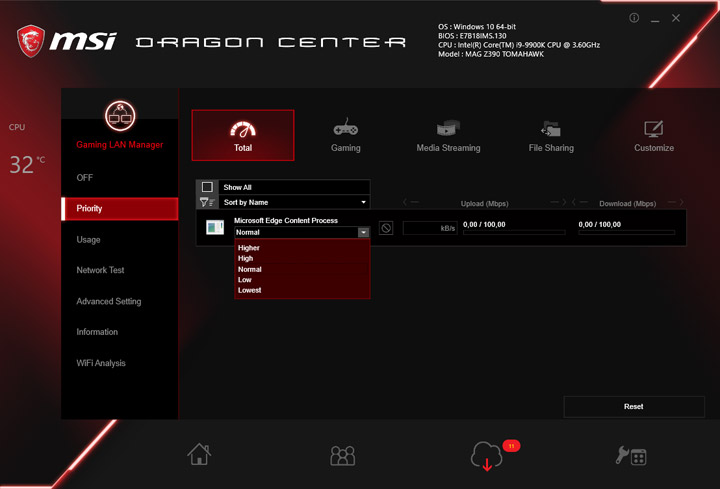This screenshot has width=720, height=489.
Task: Open the Information page
Action: pyautogui.click(x=97, y=332)
